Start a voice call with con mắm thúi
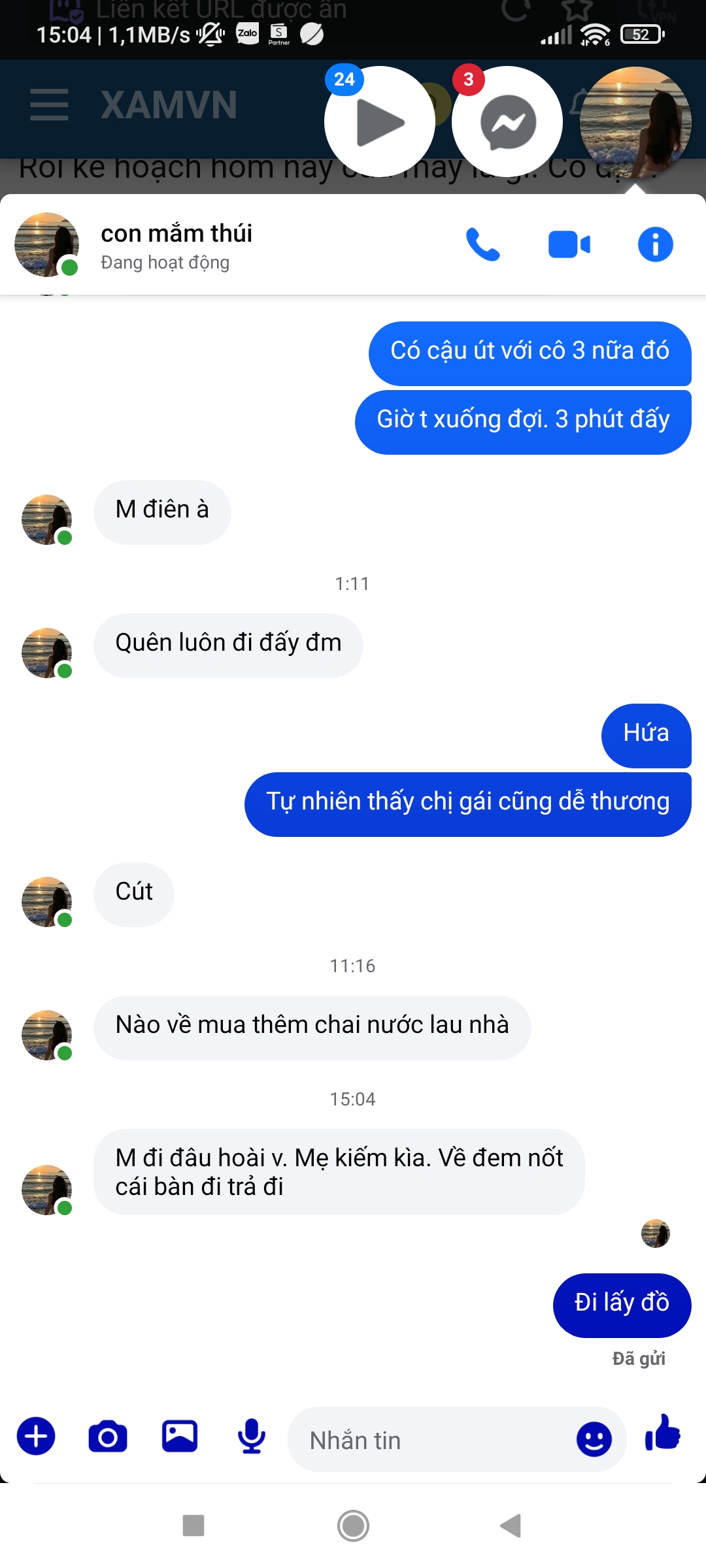The height and width of the screenshot is (1568, 706). pyautogui.click(x=482, y=245)
